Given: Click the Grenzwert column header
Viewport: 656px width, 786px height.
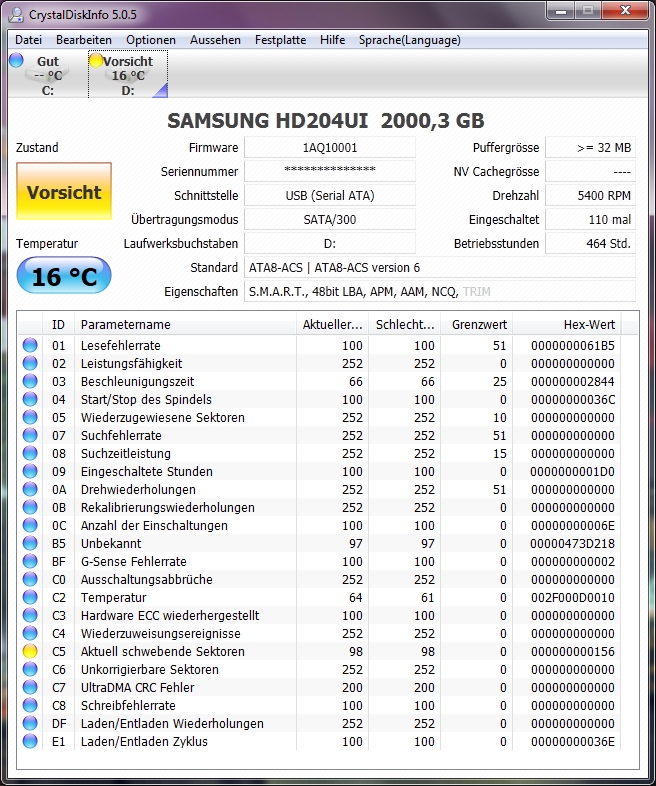Looking at the screenshot, I should 477,324.
